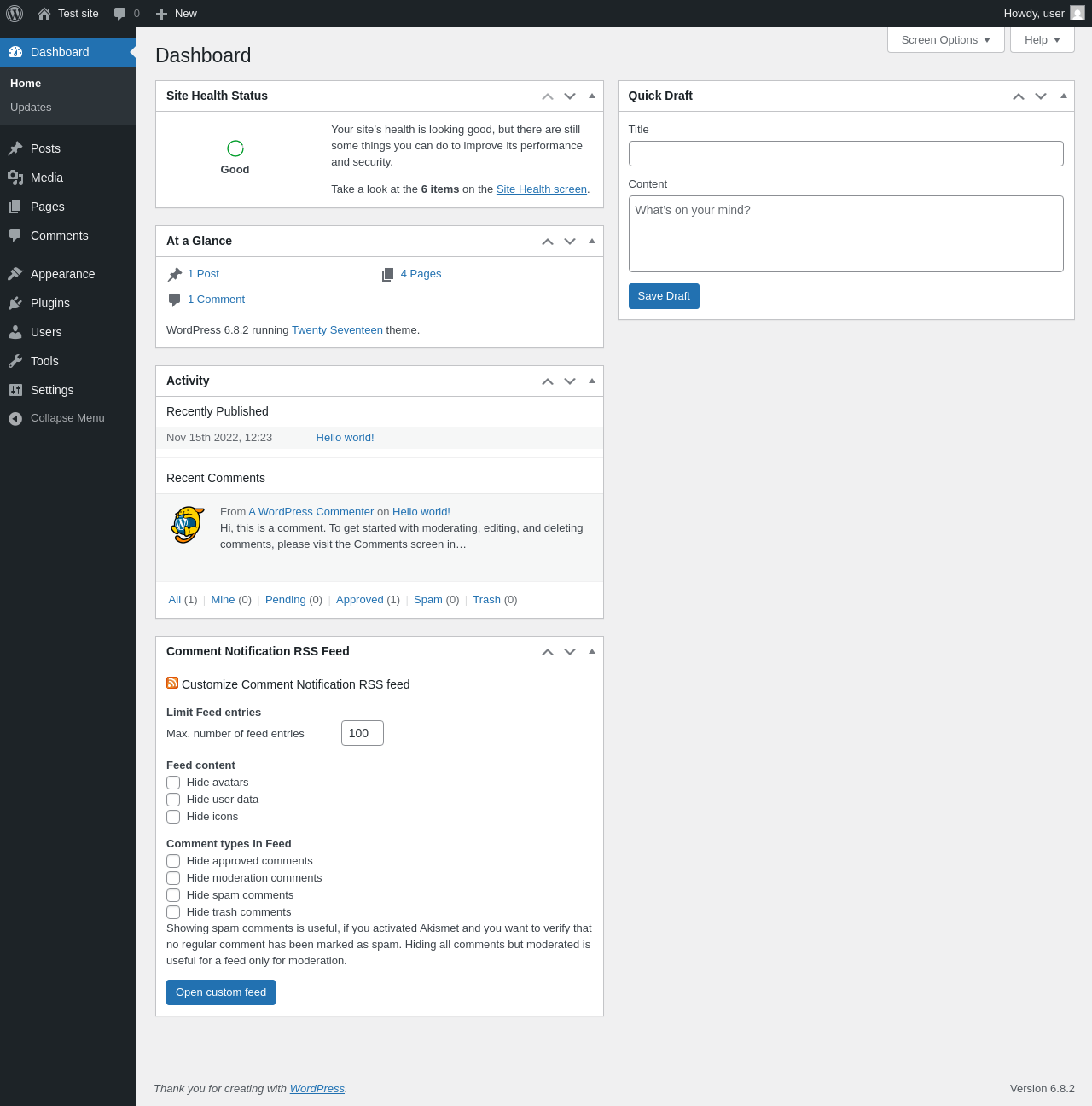1092x1106 pixels.
Task: Check Hide user data option
Action: pyautogui.click(x=173, y=800)
